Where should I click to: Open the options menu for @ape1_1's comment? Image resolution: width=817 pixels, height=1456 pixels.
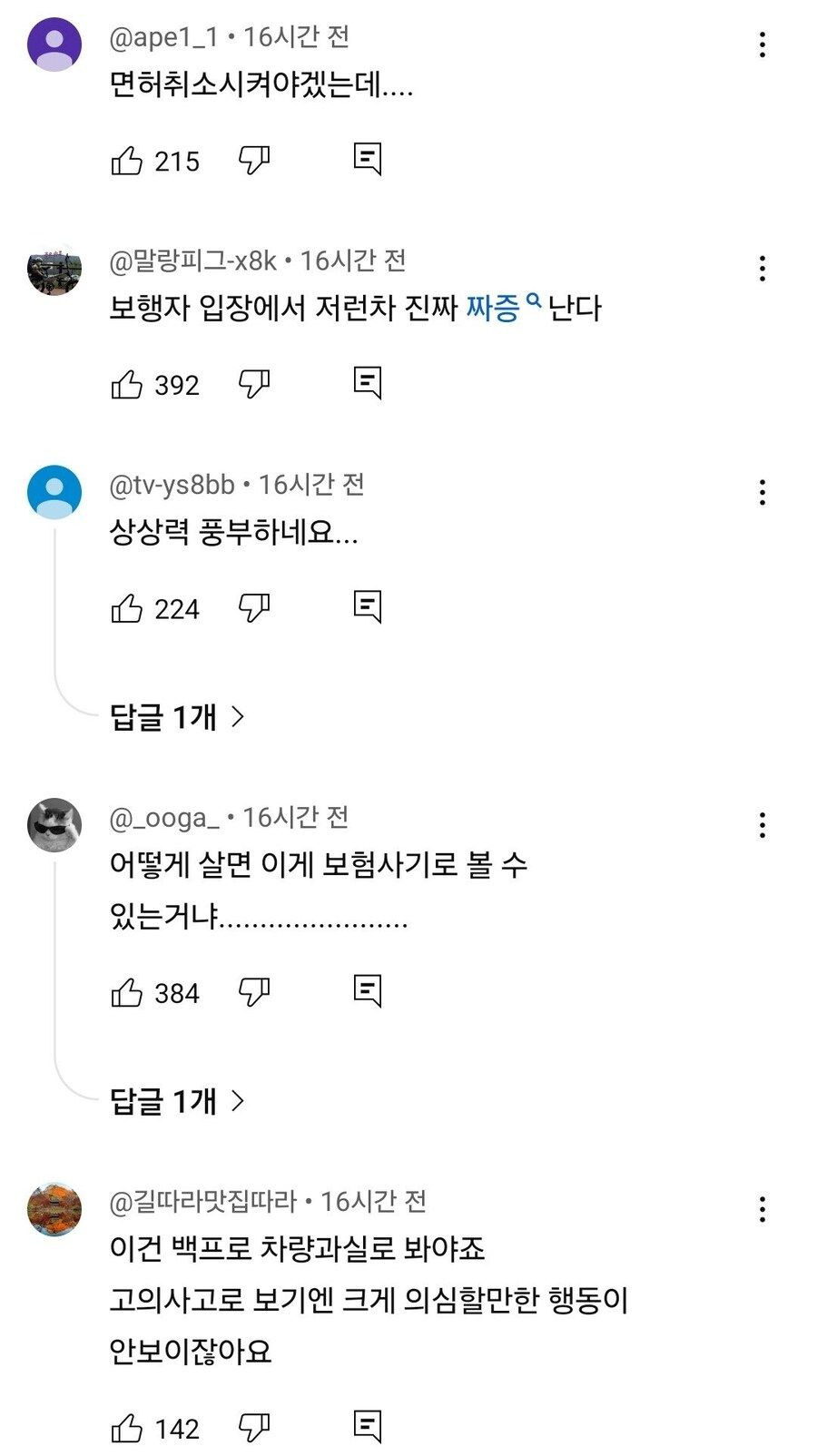(x=763, y=44)
